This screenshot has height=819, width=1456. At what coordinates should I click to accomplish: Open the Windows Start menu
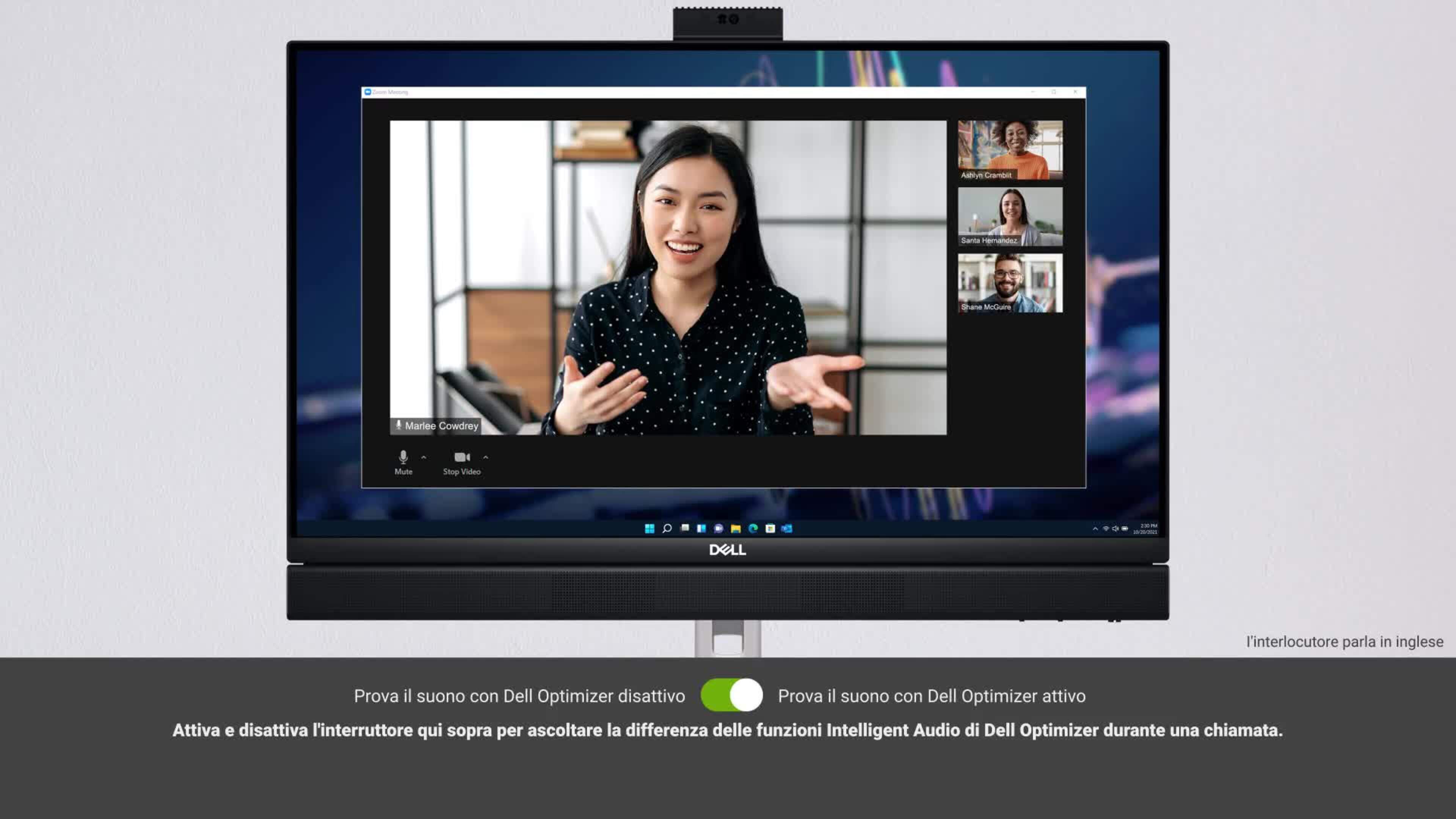point(650,529)
